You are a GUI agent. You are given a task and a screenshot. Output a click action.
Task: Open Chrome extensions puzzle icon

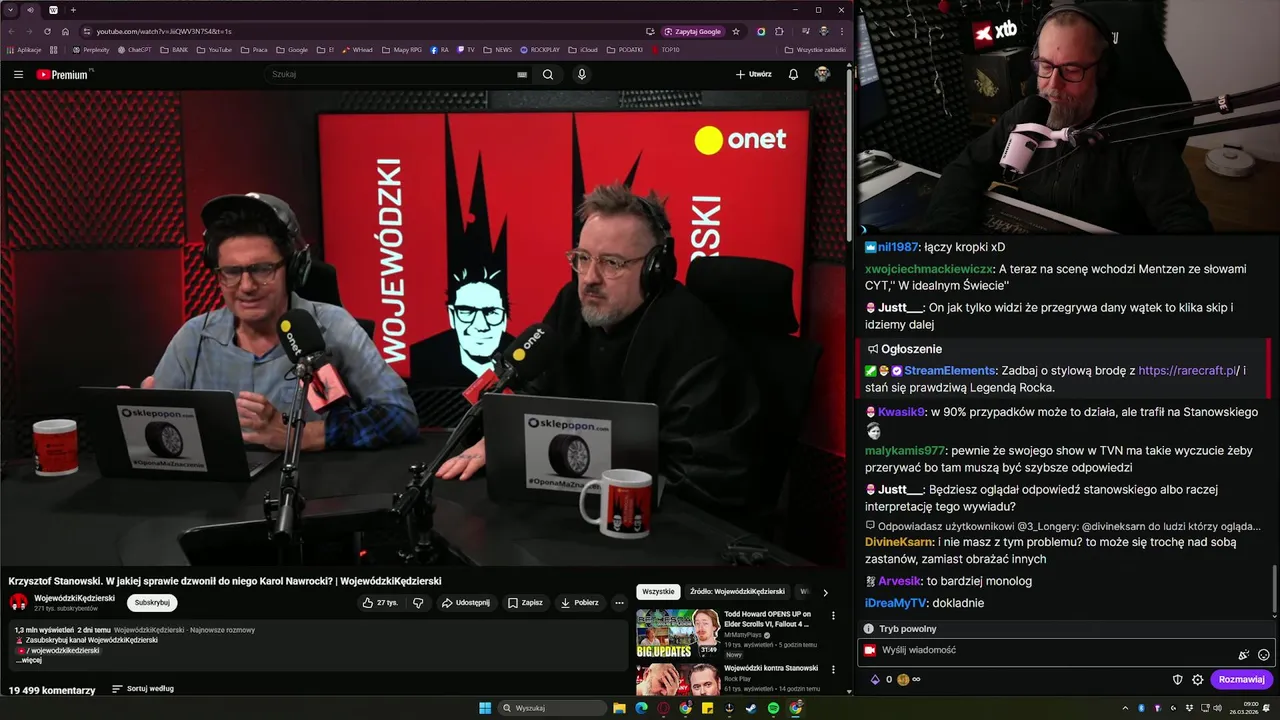tap(779, 31)
